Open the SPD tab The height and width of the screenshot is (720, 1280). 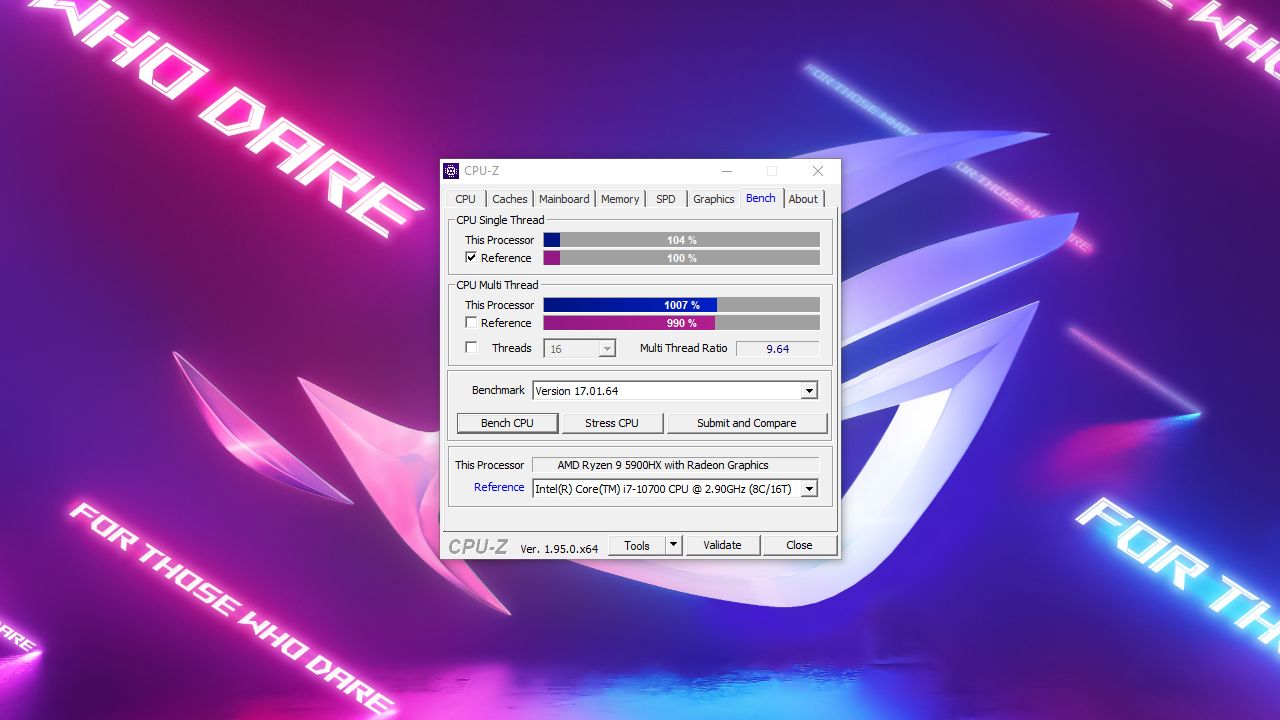click(665, 199)
